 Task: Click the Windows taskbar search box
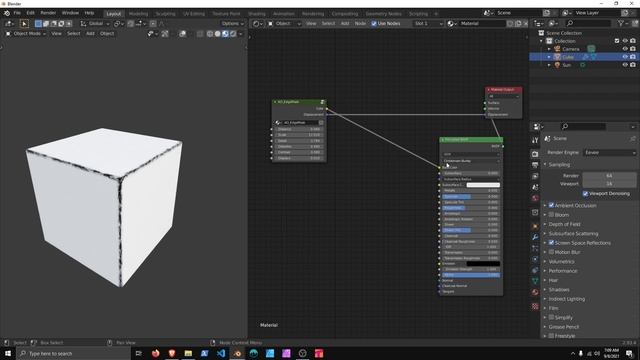(x=73, y=353)
